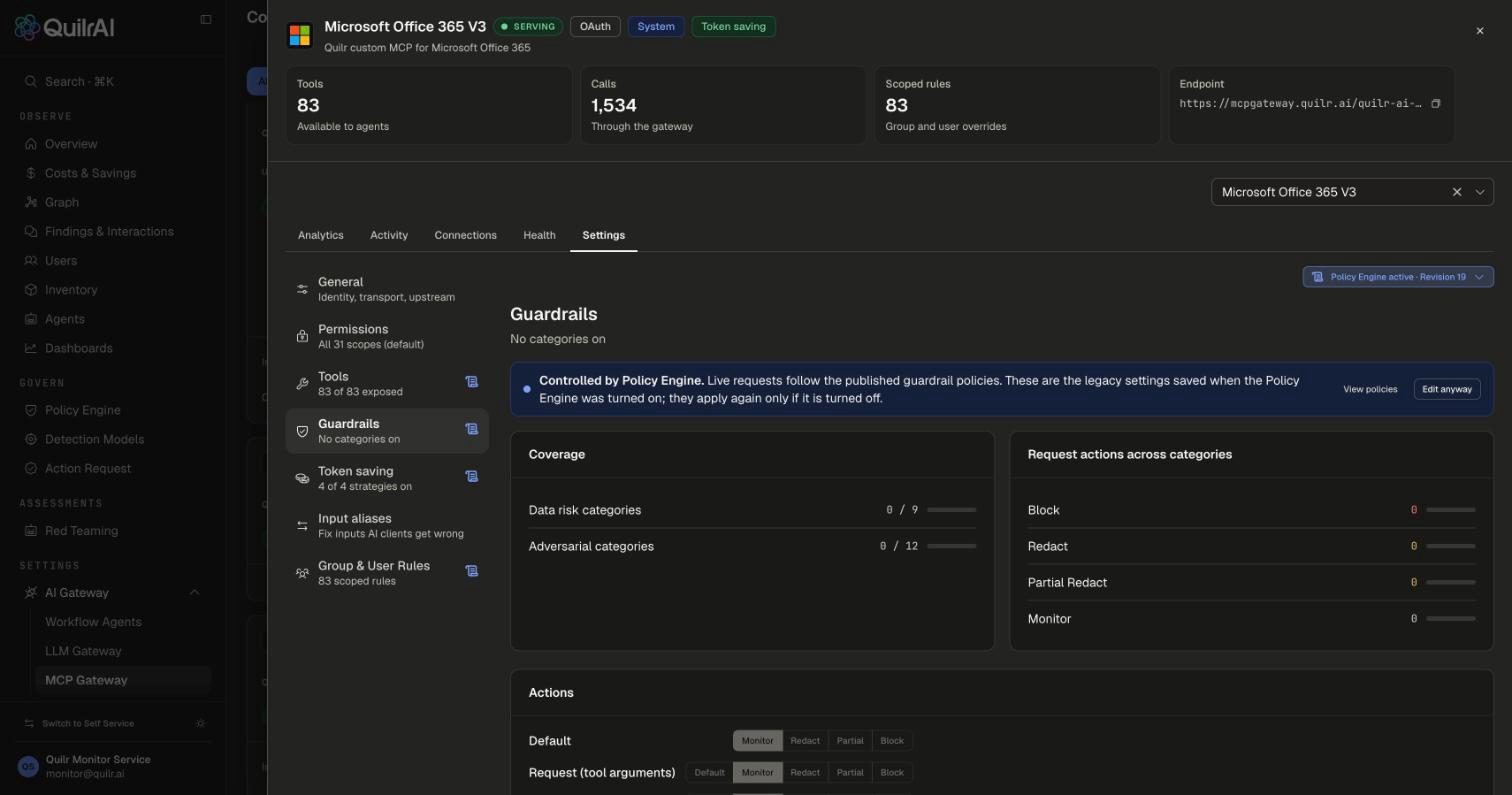Open Input aliases settings section
The image size is (1512, 795).
[x=387, y=526]
